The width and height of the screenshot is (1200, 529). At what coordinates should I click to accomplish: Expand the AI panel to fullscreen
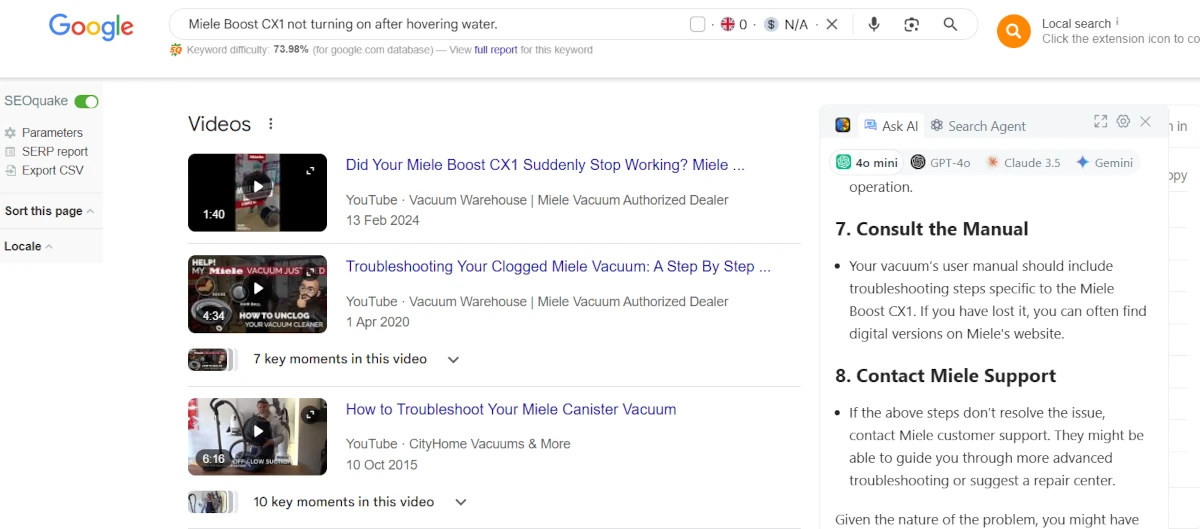tap(1100, 121)
